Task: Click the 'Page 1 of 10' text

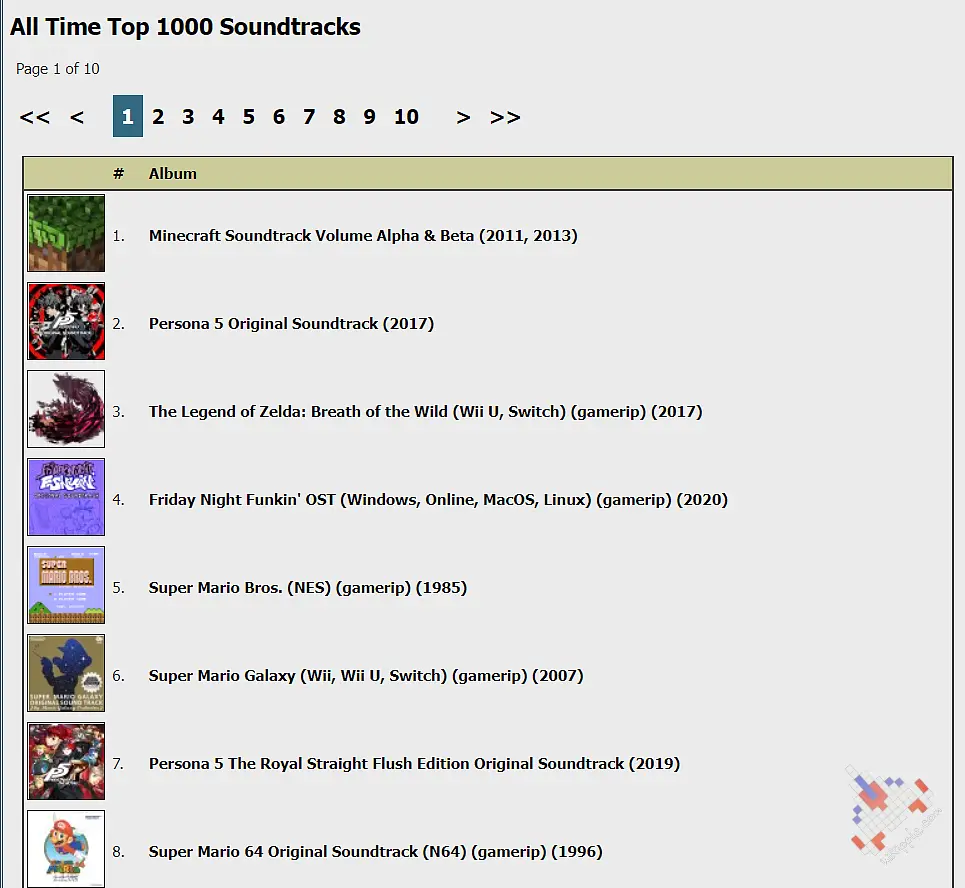Action: [58, 69]
